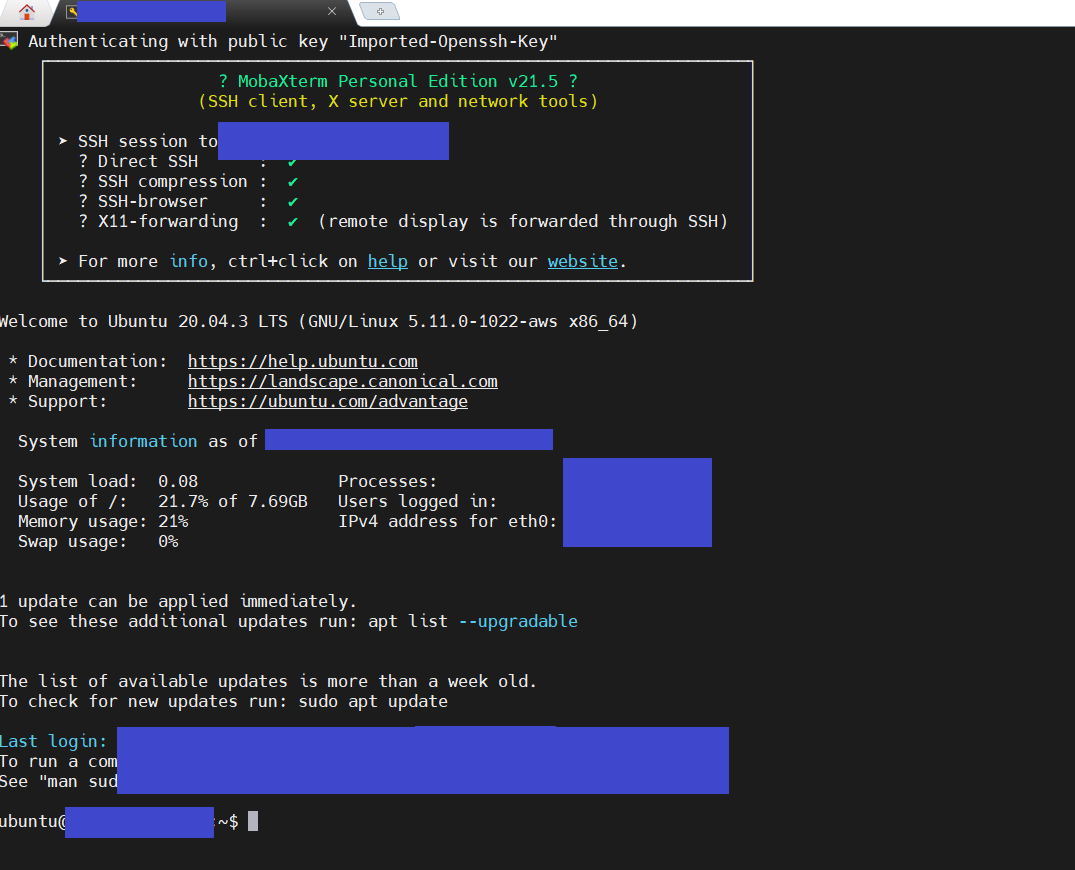Click the 'MobaXterm Personal Edition v21.5' title
1075x870 pixels.
click(398, 81)
